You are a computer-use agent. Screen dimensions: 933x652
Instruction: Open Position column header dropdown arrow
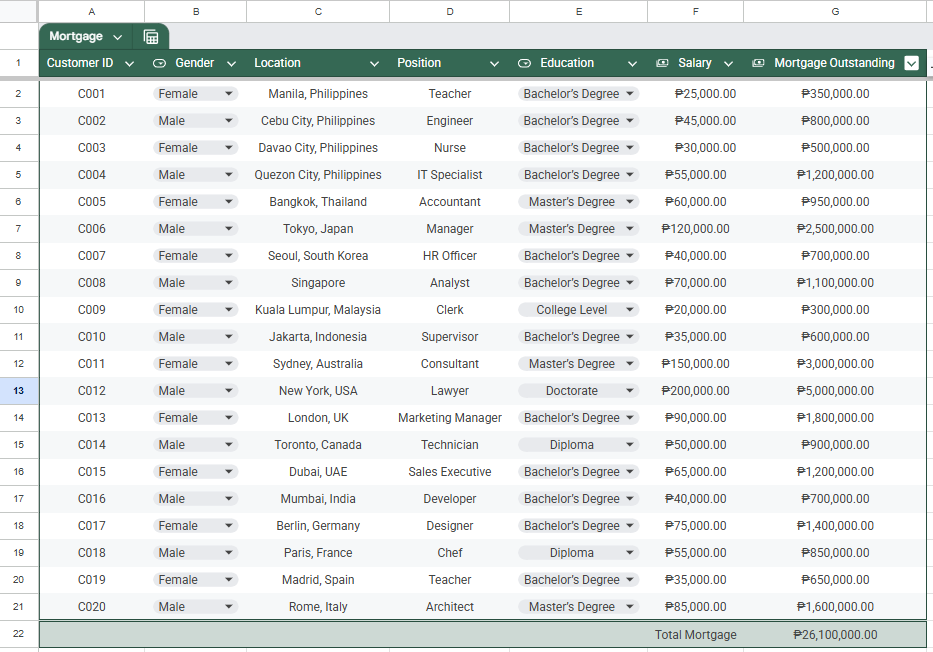[494, 64]
